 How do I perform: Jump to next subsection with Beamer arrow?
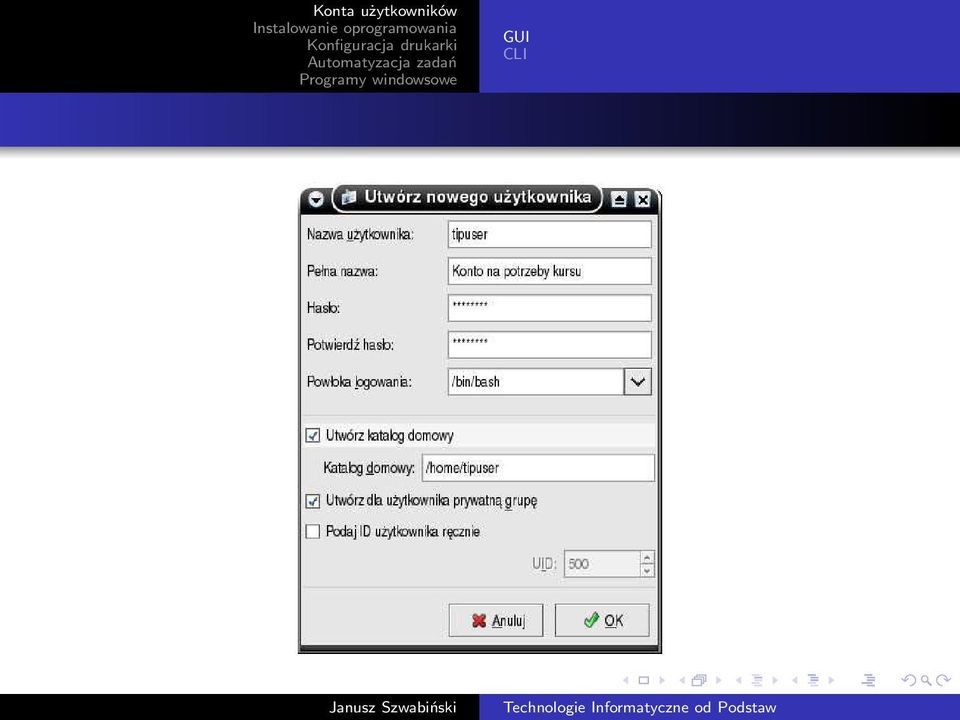[775, 680]
